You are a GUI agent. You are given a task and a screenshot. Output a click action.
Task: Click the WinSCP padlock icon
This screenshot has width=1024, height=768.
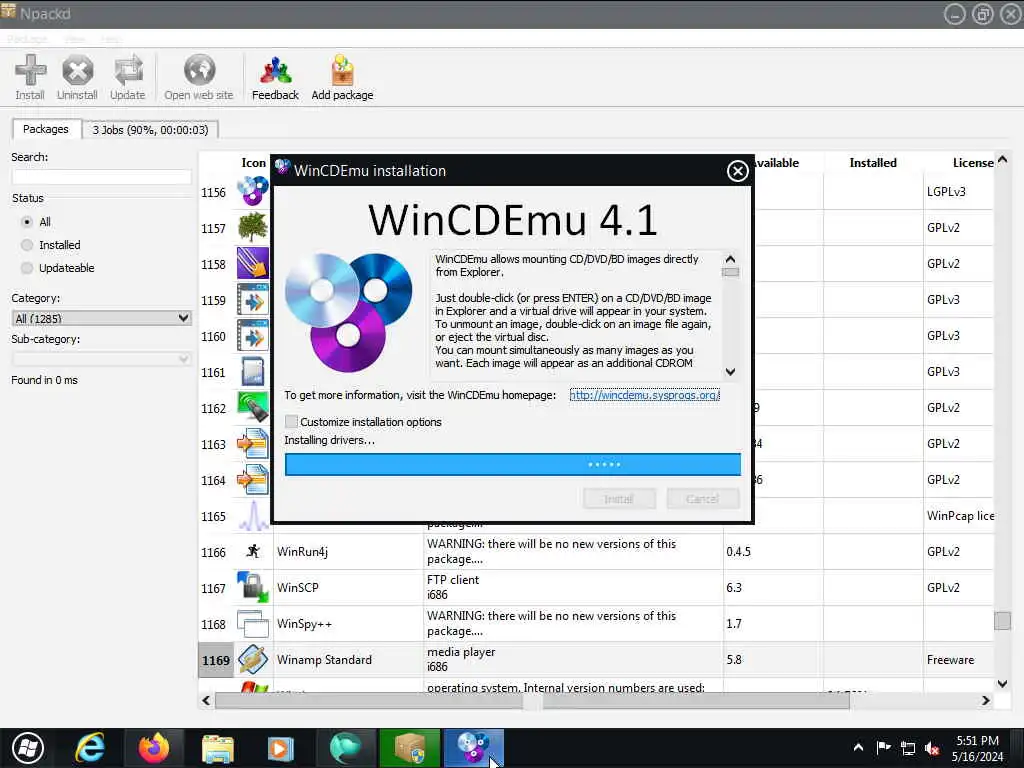pyautogui.click(x=253, y=587)
